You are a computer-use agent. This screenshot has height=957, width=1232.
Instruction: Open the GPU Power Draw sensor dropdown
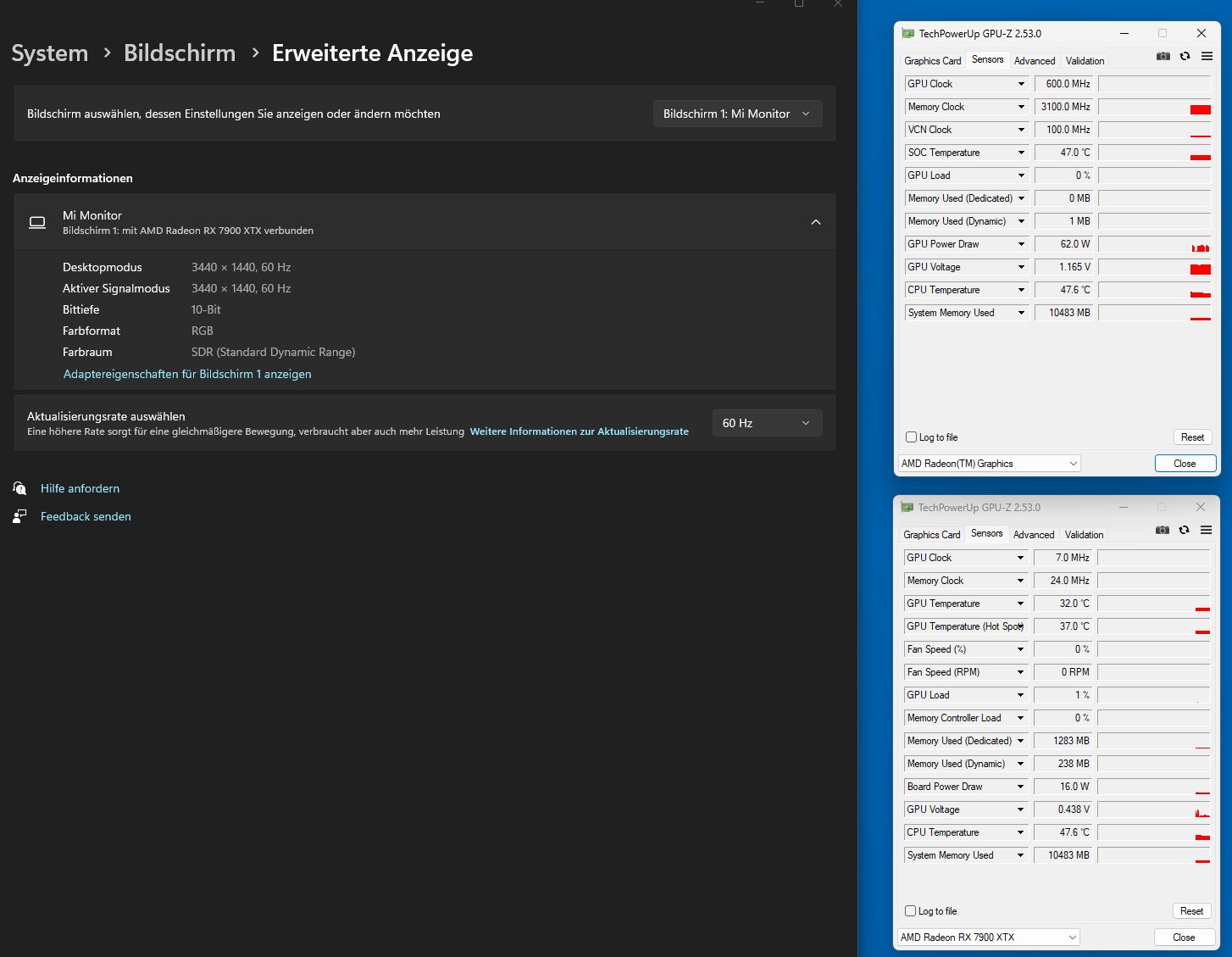pyautogui.click(x=1022, y=244)
